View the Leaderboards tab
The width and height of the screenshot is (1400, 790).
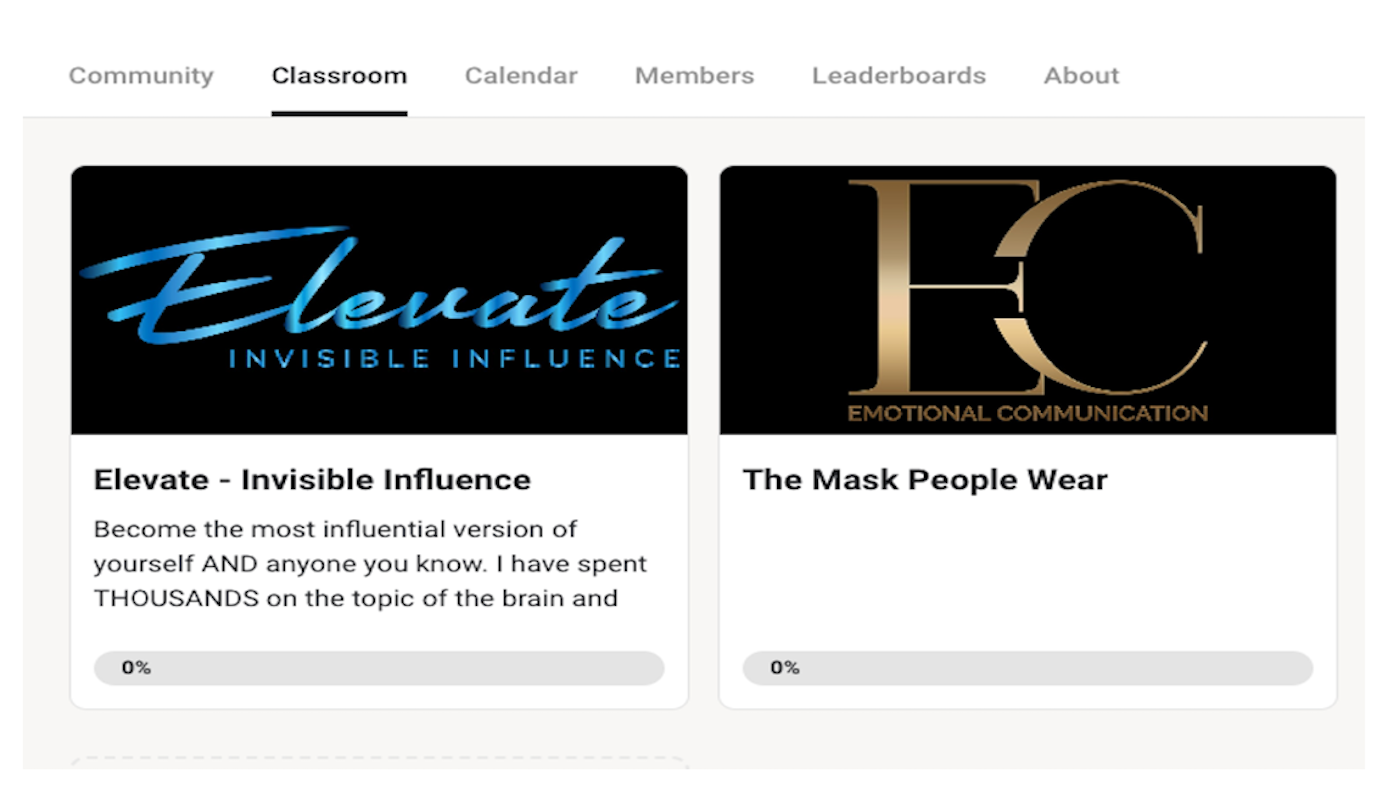point(898,76)
